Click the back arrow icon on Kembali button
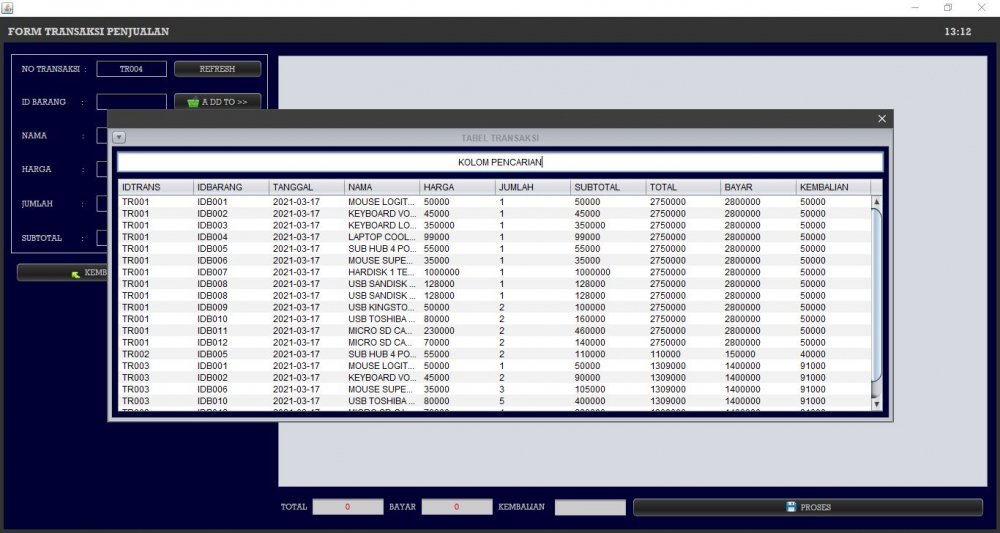The height and width of the screenshot is (533, 1000). pyautogui.click(x=75, y=273)
